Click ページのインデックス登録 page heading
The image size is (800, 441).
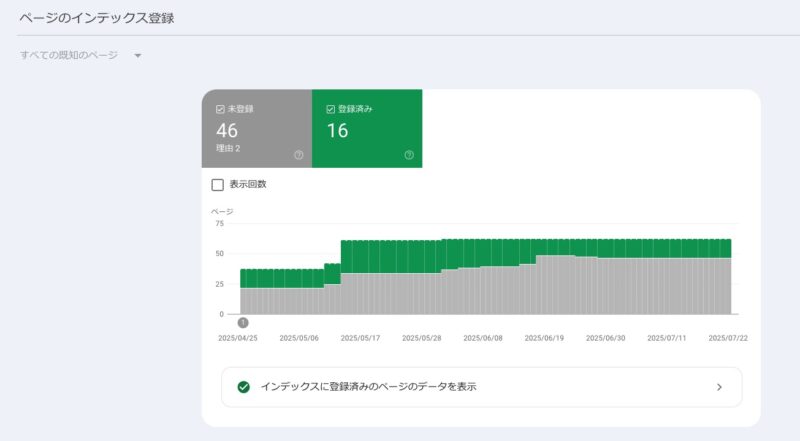pos(97,18)
